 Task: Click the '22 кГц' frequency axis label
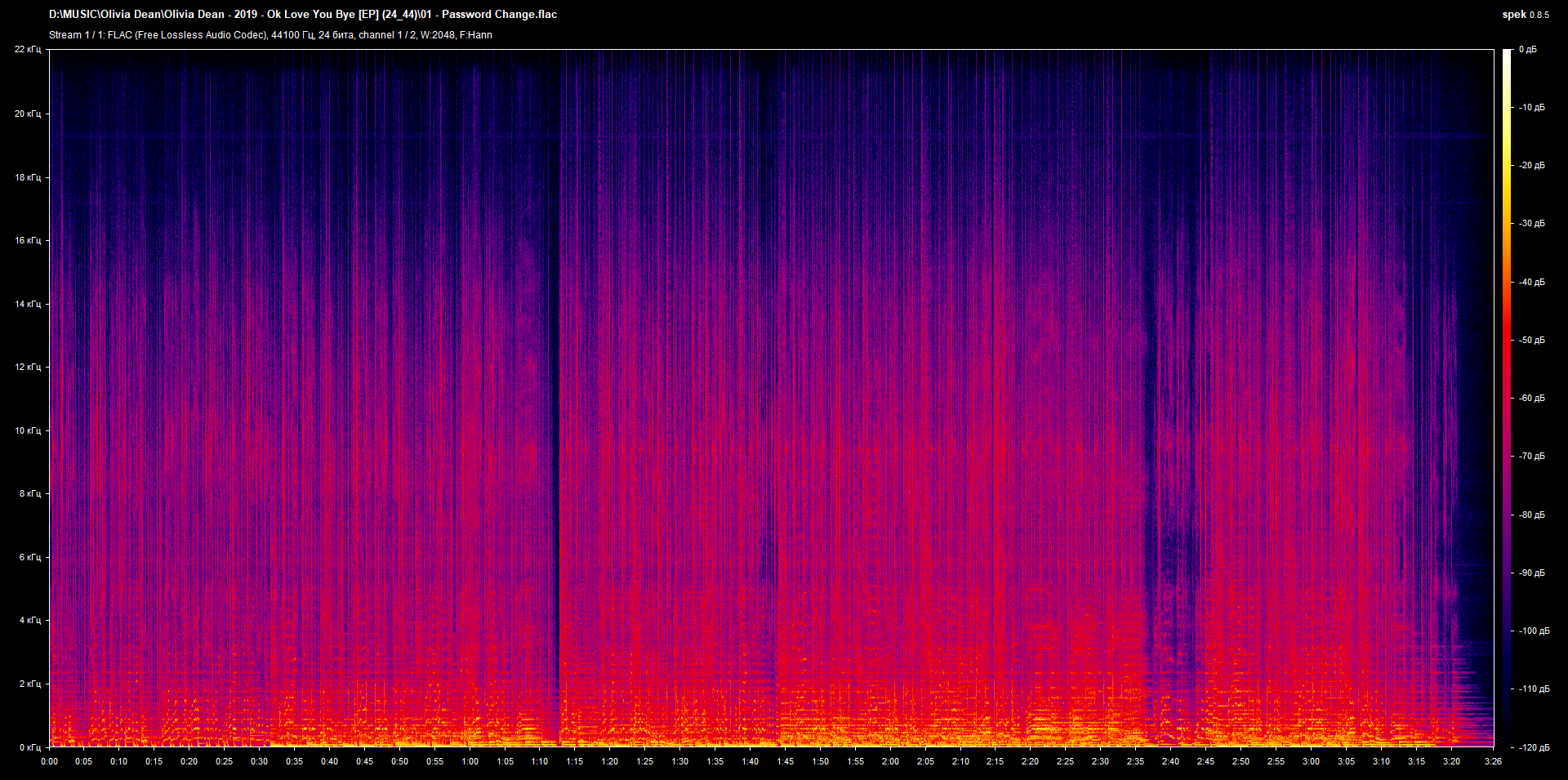(x=28, y=50)
